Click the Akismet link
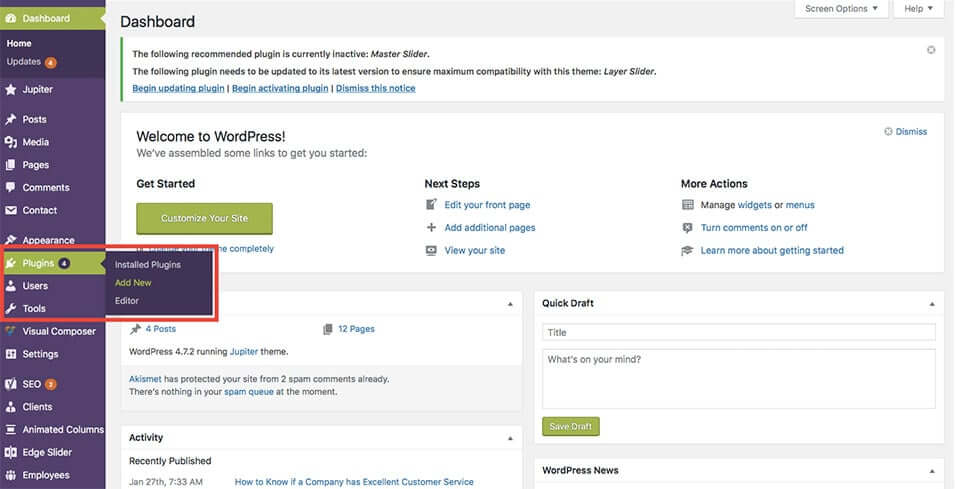The width and height of the screenshot is (955, 489). pos(146,379)
